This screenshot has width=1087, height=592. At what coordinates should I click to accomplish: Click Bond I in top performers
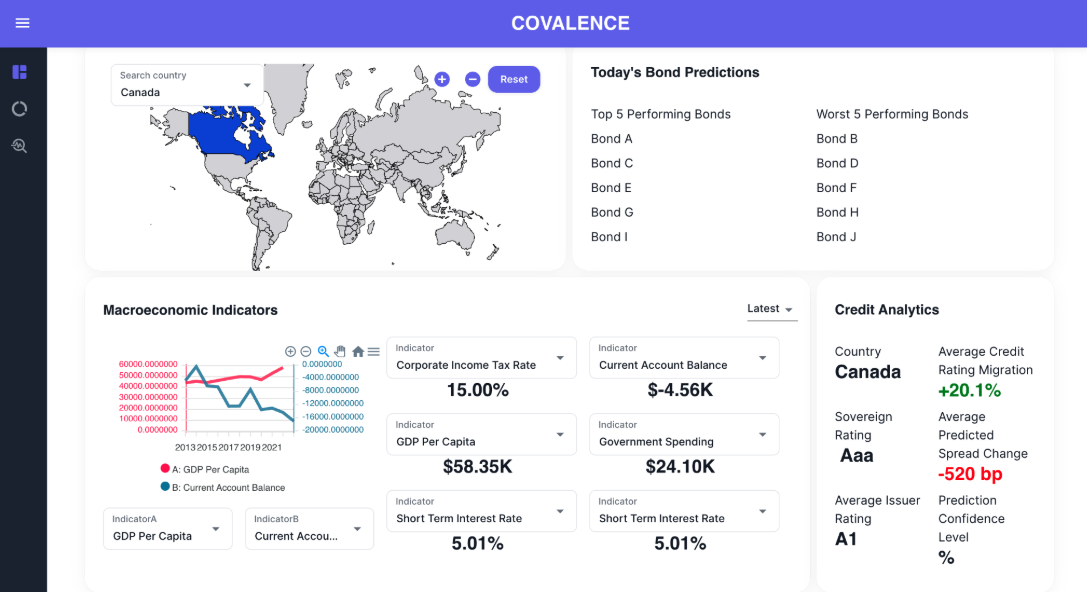609,236
